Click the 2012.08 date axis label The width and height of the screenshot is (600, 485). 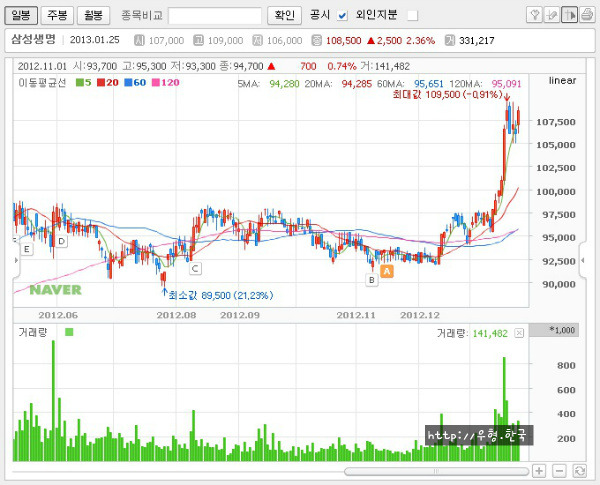pyautogui.click(x=176, y=315)
